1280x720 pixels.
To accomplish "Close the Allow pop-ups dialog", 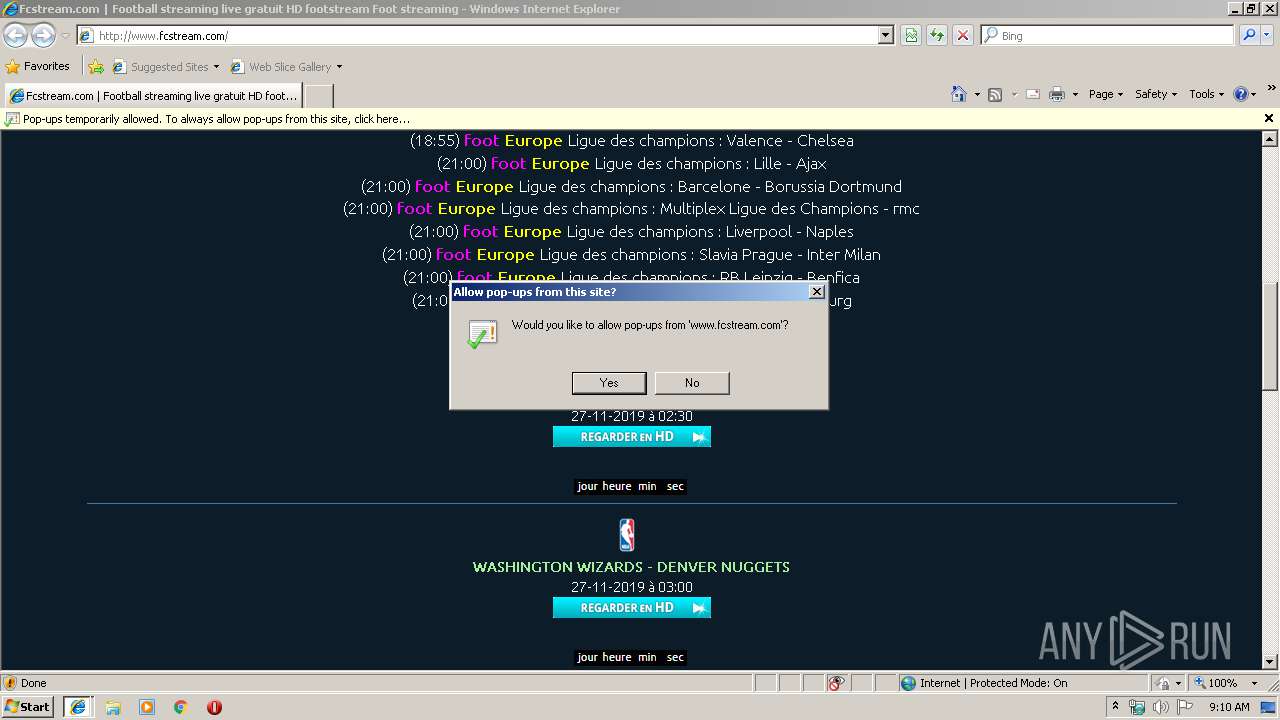I will 817,292.
